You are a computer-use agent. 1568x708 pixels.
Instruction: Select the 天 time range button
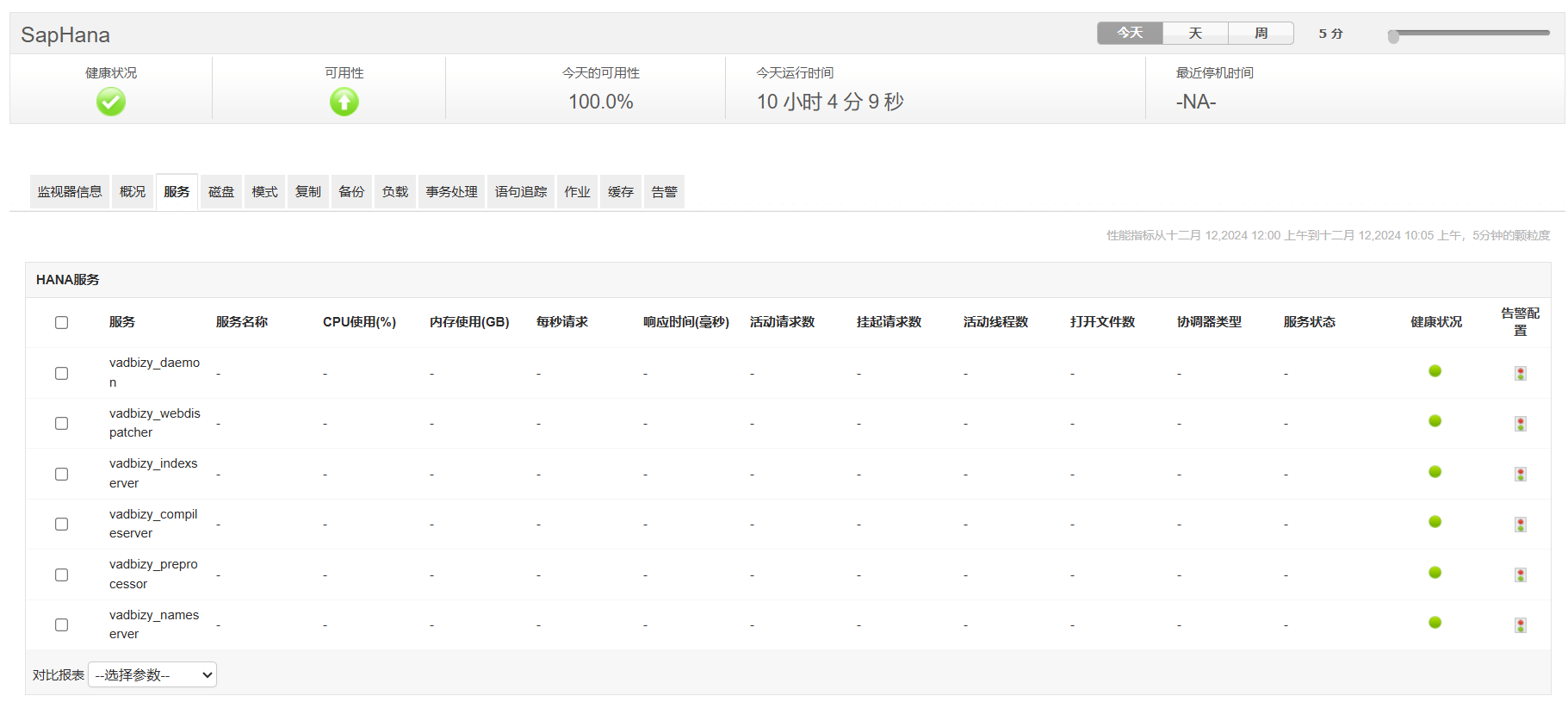[1195, 34]
